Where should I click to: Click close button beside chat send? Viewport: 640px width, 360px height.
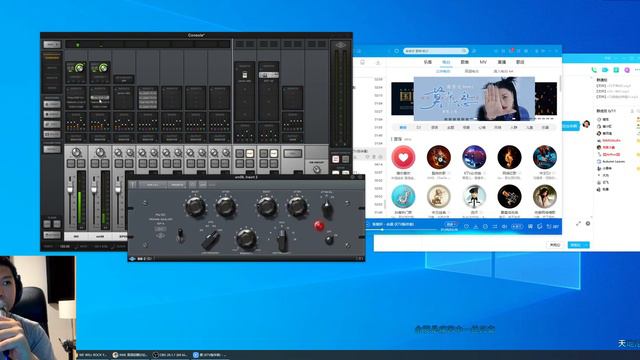pyautogui.click(x=555, y=245)
